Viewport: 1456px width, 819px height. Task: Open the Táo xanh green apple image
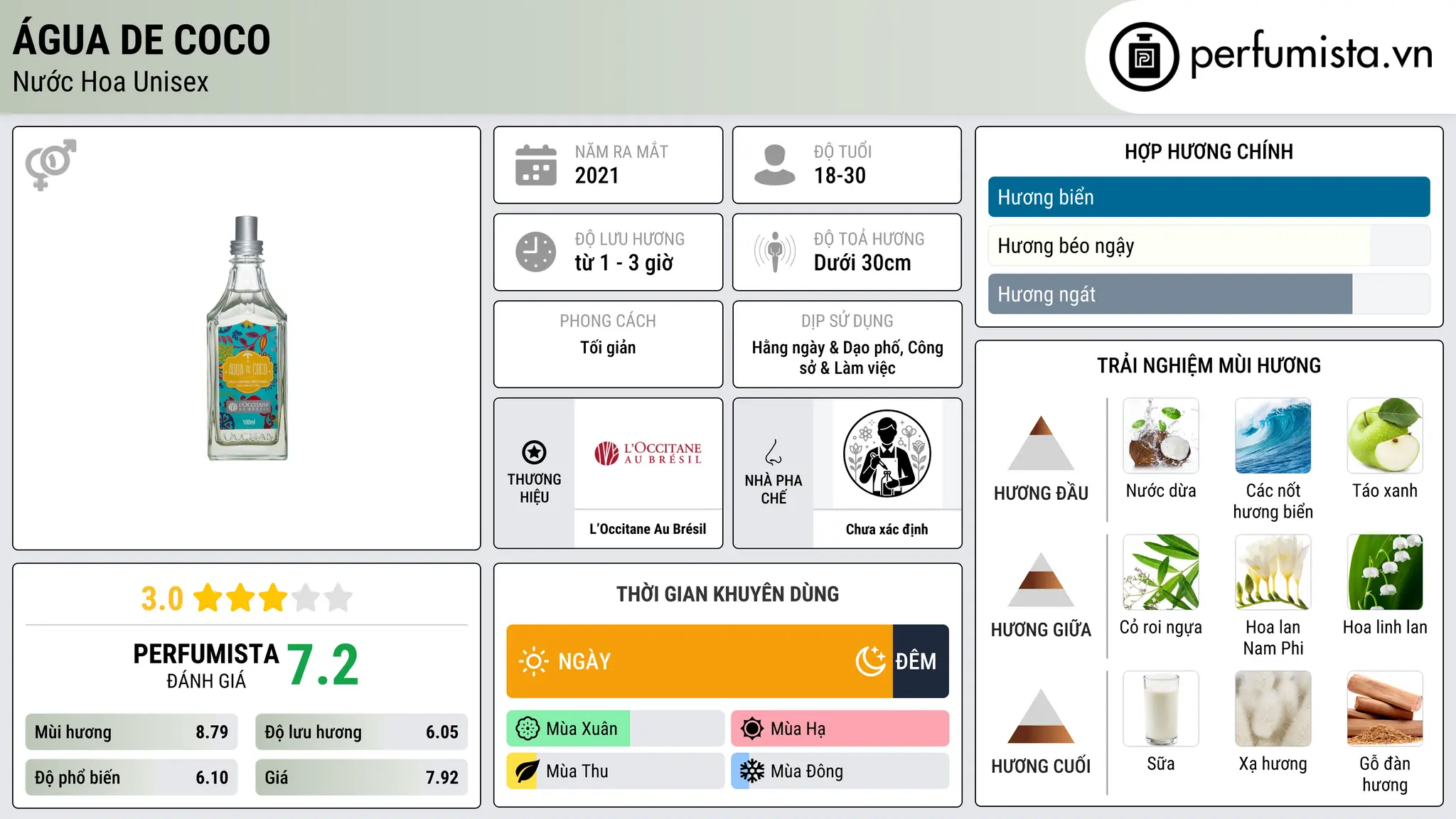pyautogui.click(x=1385, y=436)
